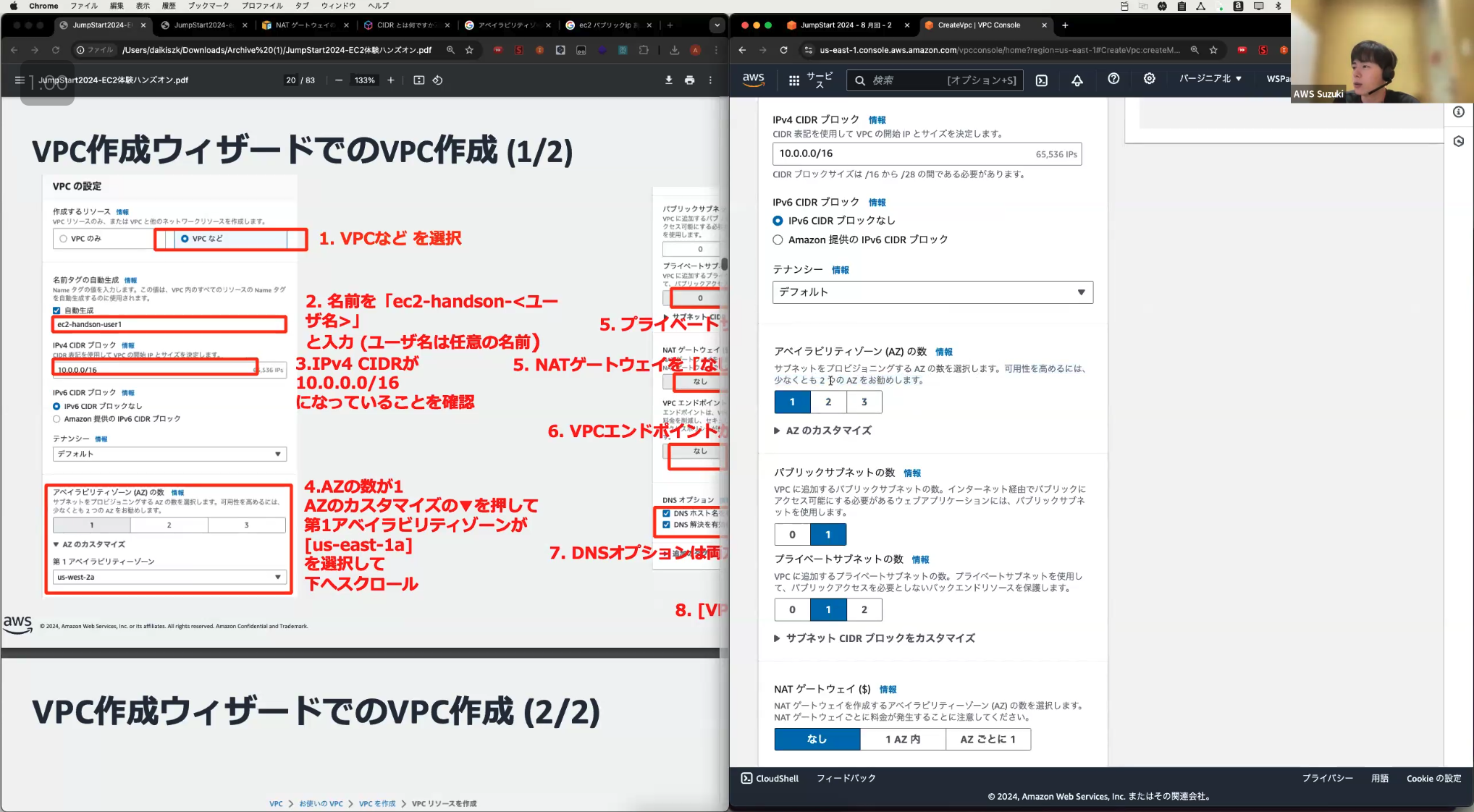This screenshot has width=1474, height=812.
Task: Open the ブックマーク menu in the menu bar
Action: (208, 6)
